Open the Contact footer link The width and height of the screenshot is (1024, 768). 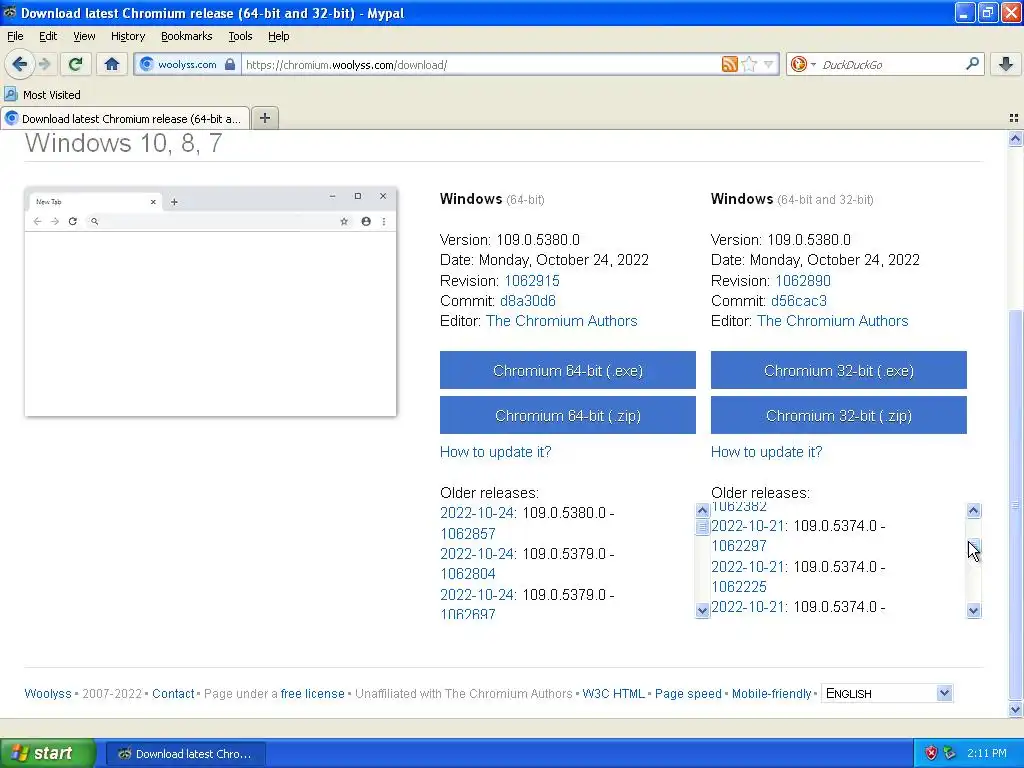click(x=173, y=694)
